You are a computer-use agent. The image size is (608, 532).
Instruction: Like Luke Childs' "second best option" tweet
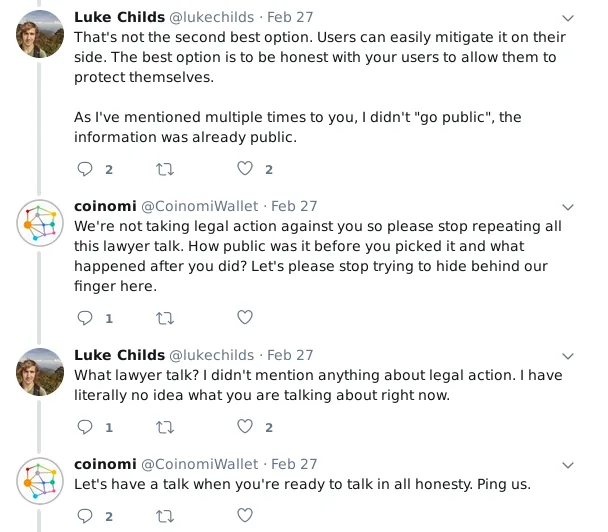[245, 169]
